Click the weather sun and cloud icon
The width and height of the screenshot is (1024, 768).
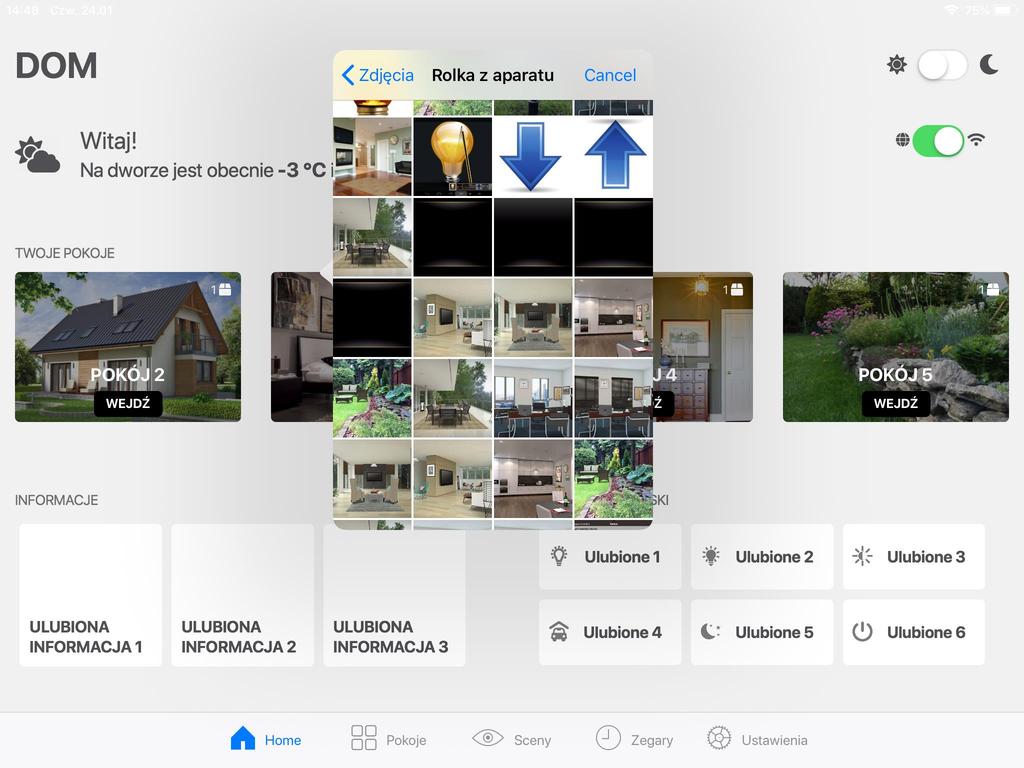tap(37, 155)
